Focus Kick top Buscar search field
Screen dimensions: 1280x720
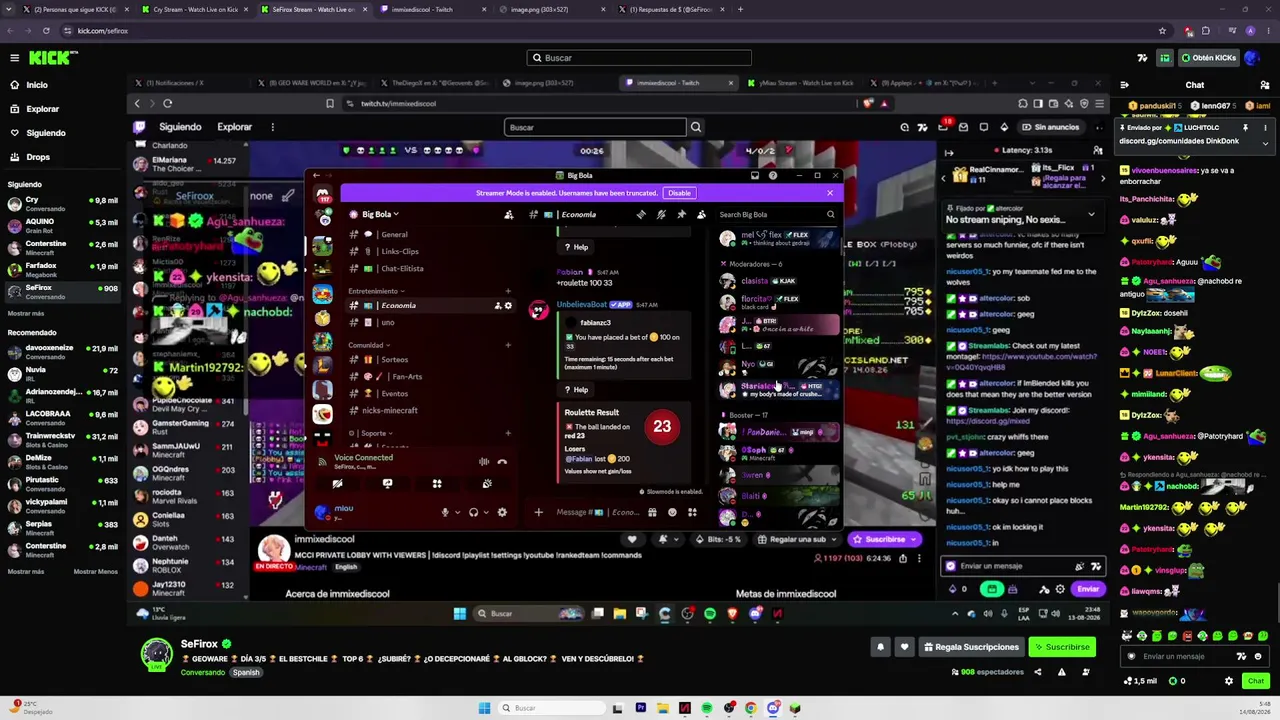point(639,58)
